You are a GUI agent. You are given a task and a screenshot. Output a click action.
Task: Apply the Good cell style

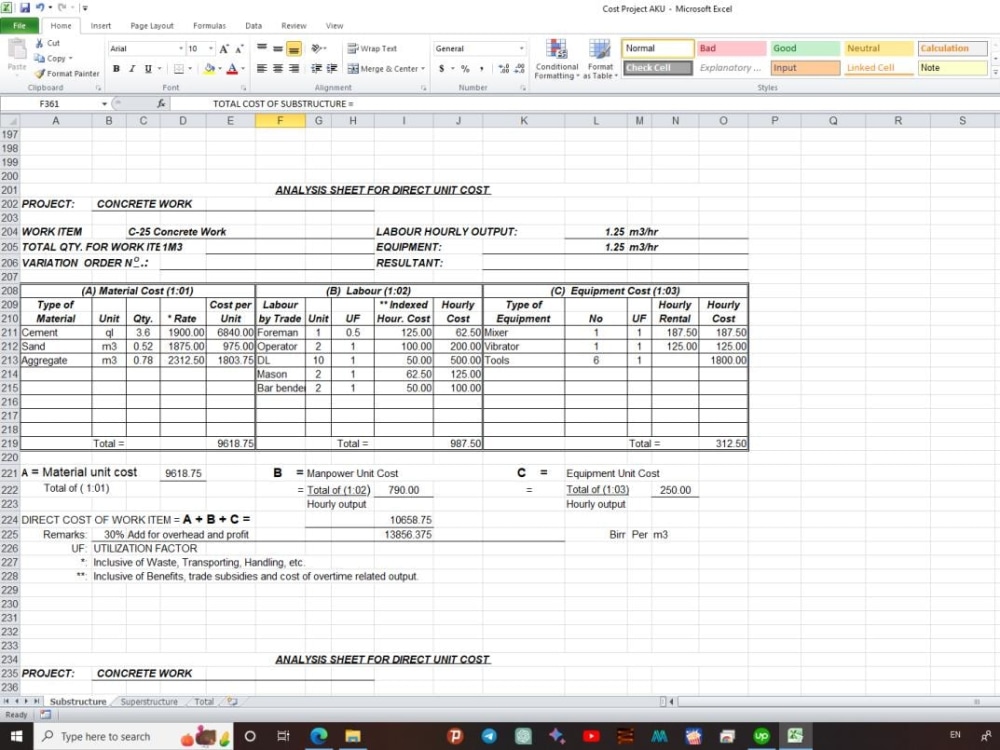pyautogui.click(x=805, y=48)
